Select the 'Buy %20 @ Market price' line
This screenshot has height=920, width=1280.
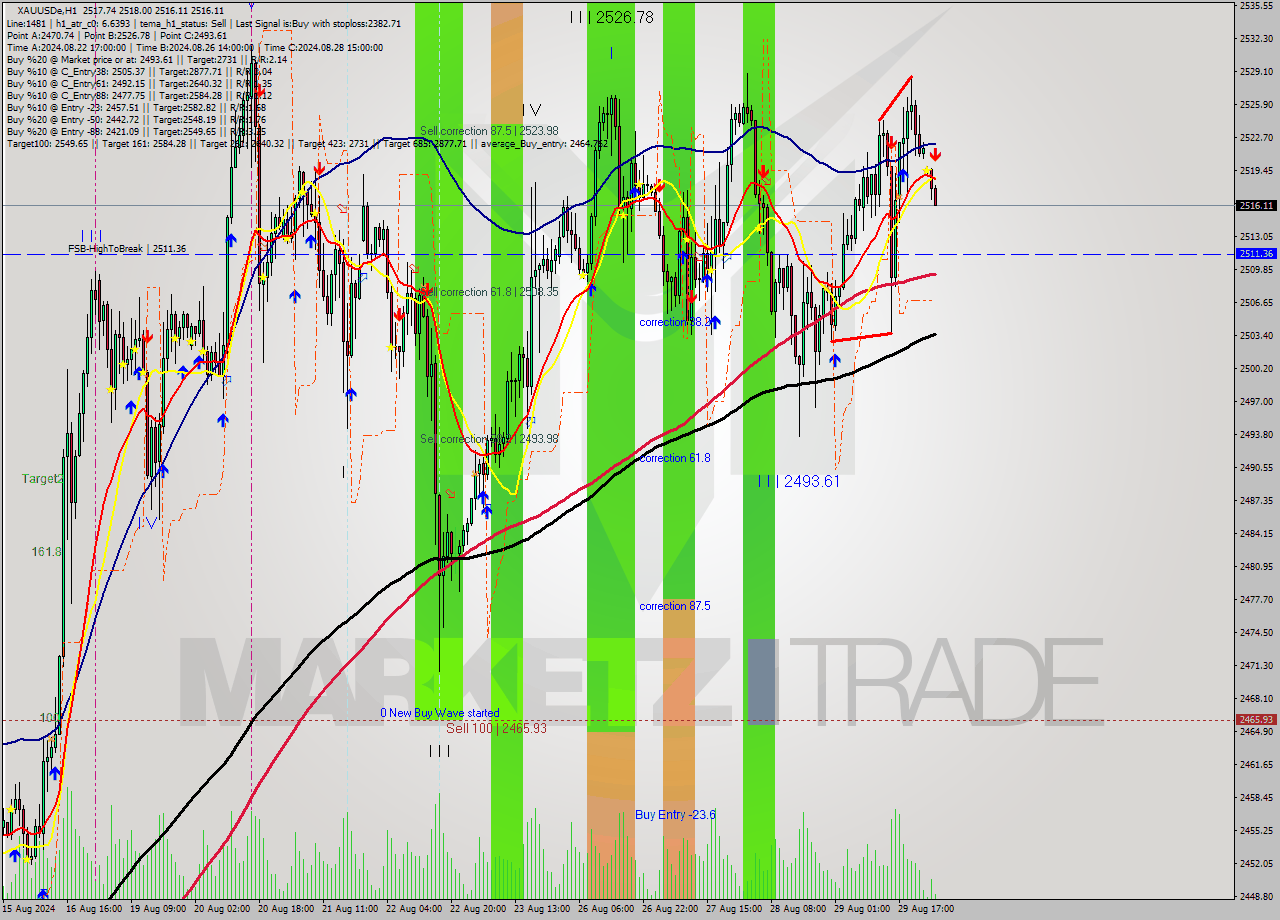coord(146,59)
